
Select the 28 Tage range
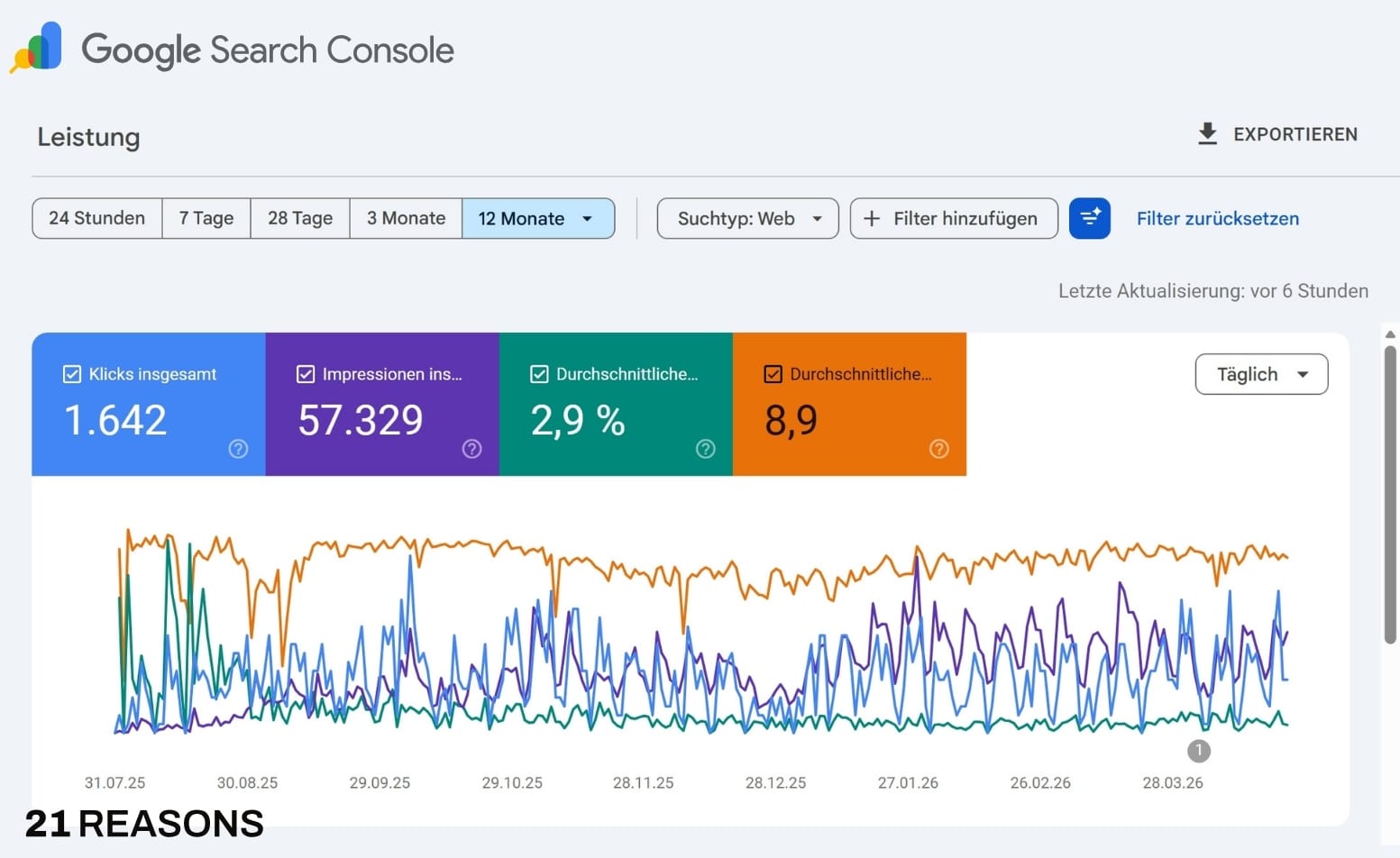[300, 218]
